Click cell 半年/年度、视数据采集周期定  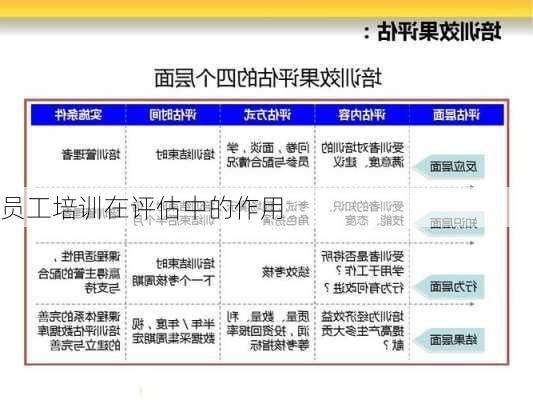coord(173,331)
